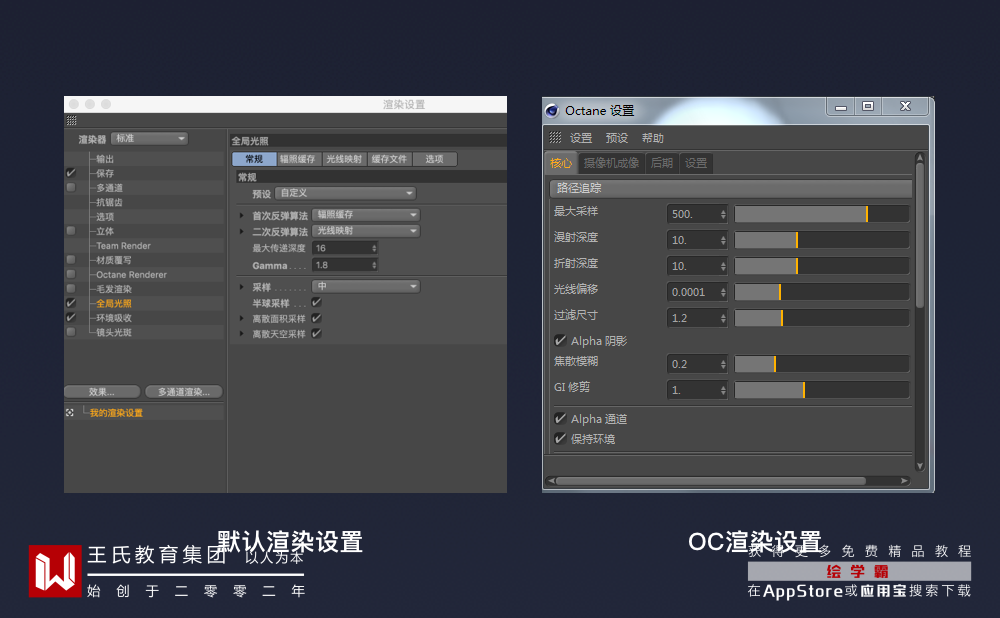Click the 最大采样 slider
Viewport: 1000px width, 618px height.
click(x=821, y=214)
